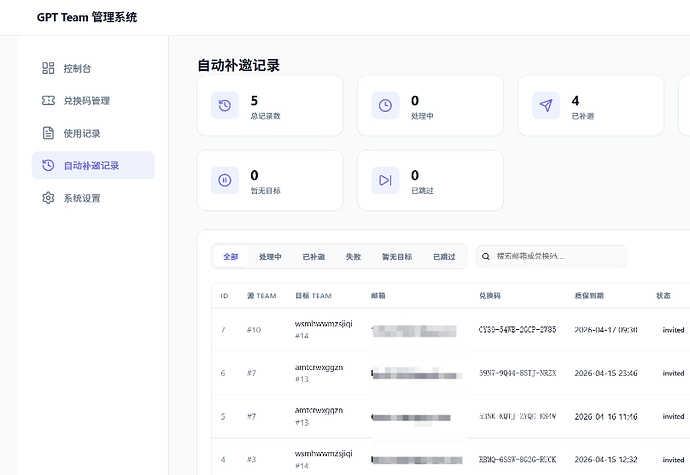This screenshot has height=475, width=690.
Task: Click source team #3 in row 4
Action: [251, 460]
